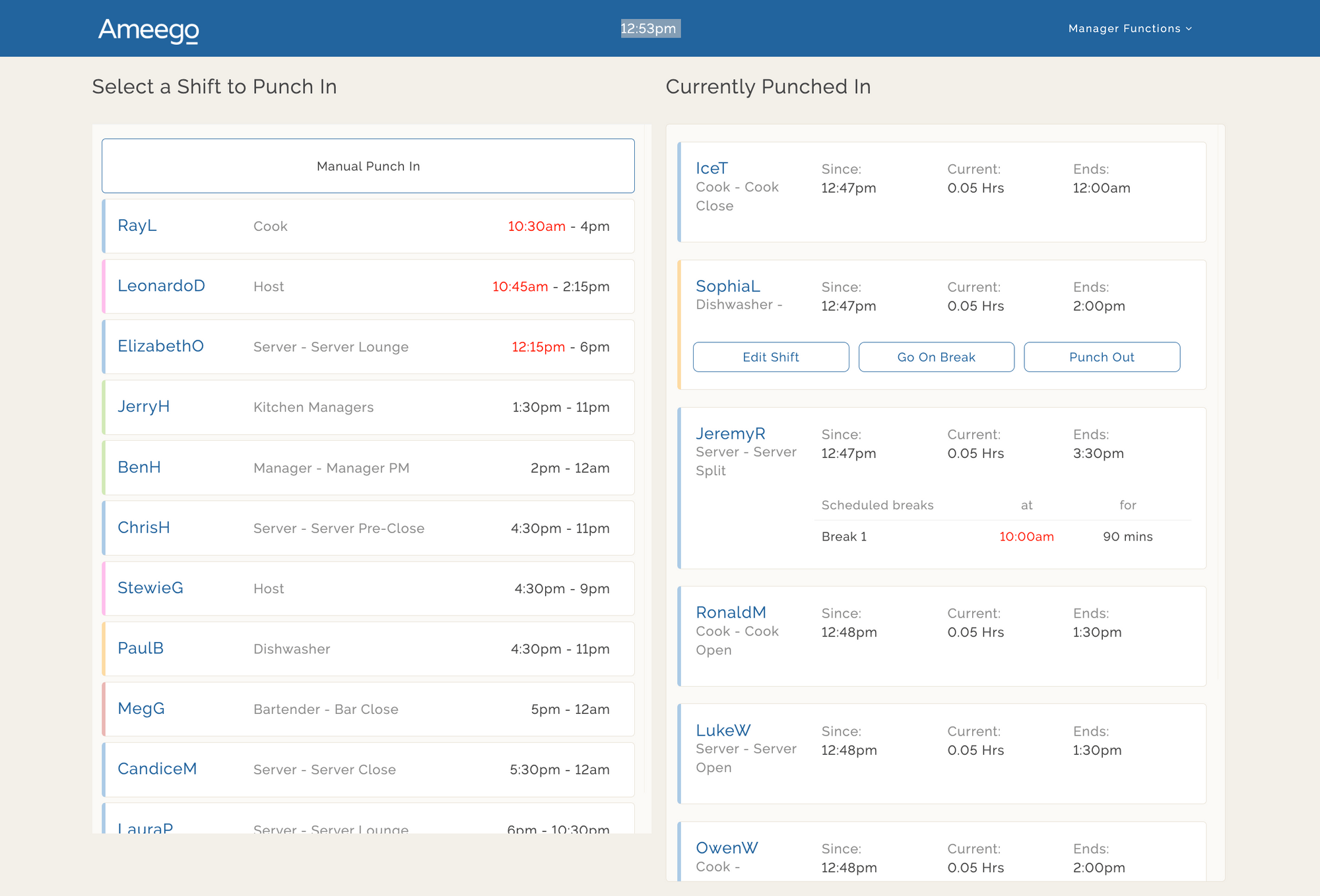
Task: Select PaulB's Dishwasher shift
Action: 368,649
